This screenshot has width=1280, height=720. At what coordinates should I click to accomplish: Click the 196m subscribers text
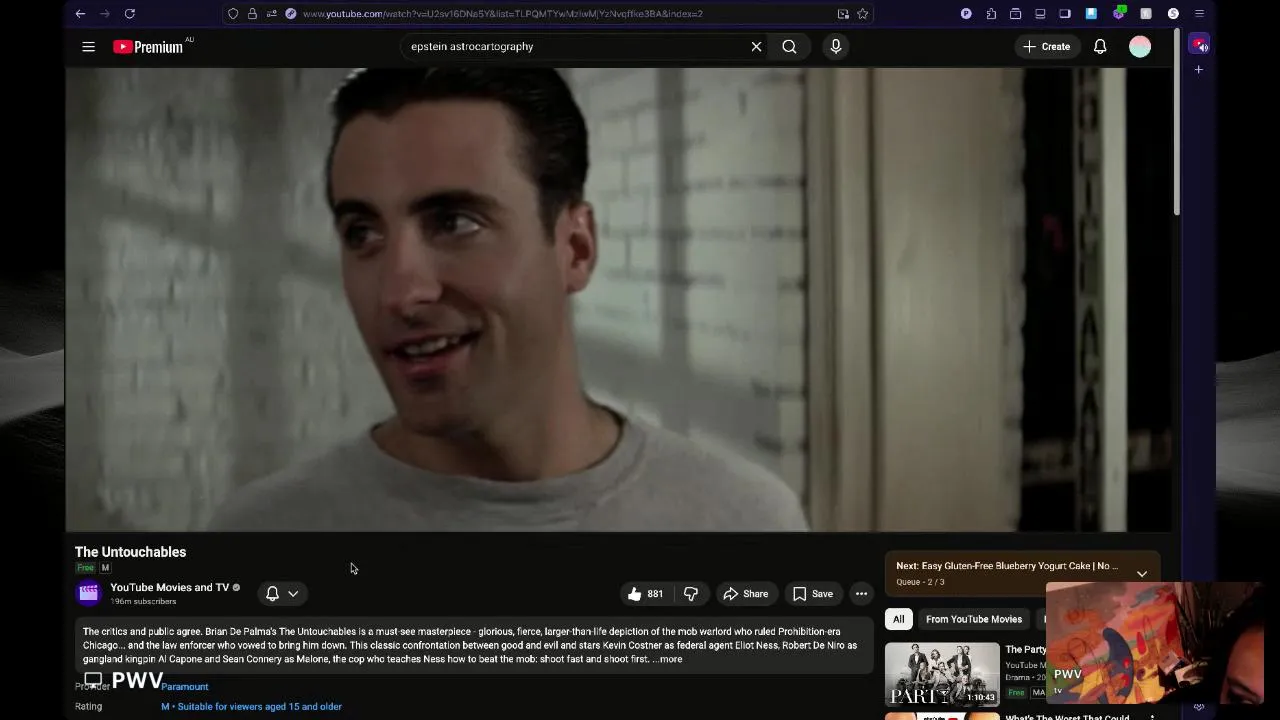[x=143, y=602]
